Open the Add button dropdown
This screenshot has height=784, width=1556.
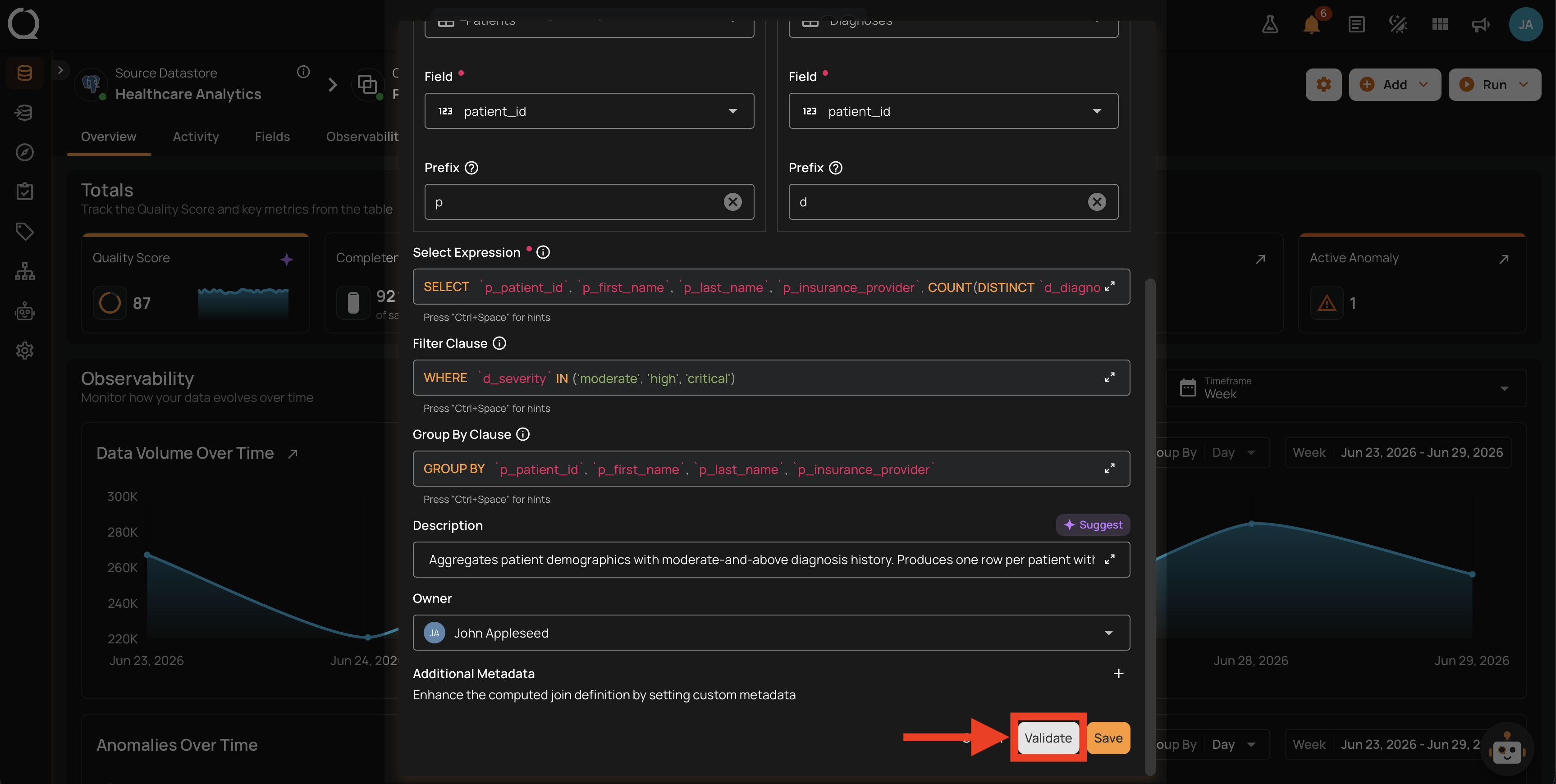[x=1395, y=85]
